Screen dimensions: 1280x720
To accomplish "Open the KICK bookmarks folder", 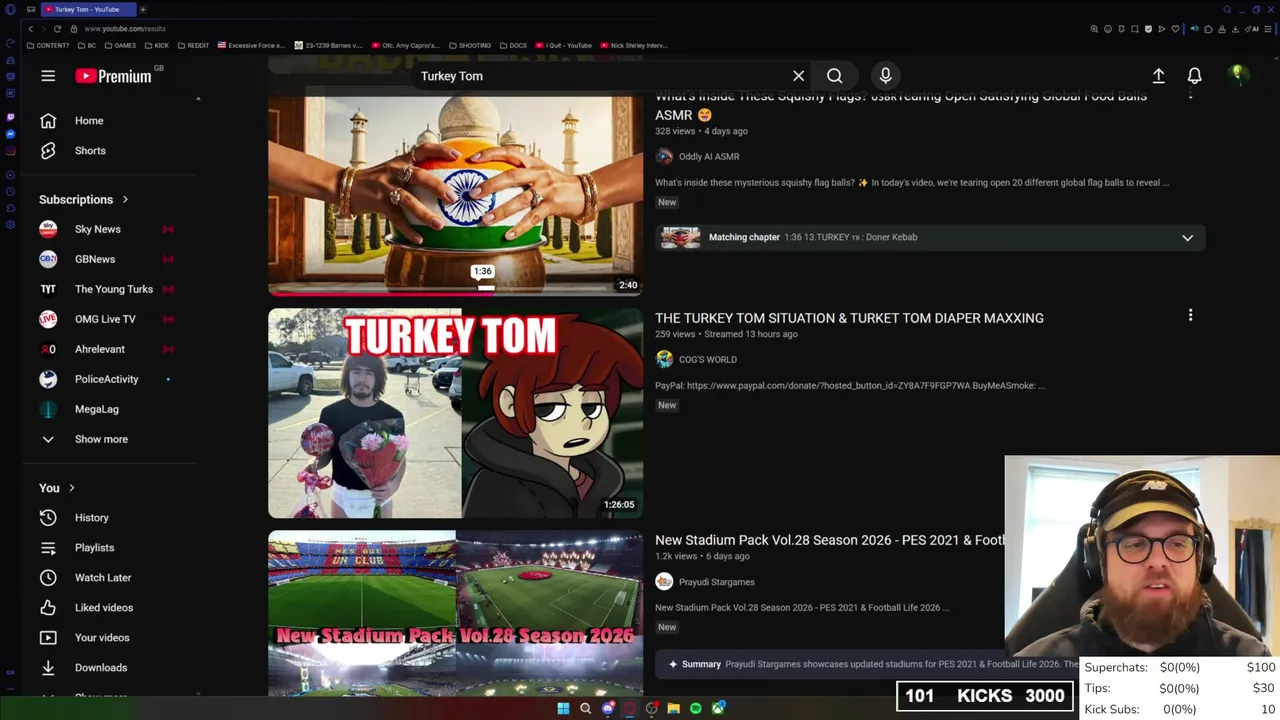I will click(x=157, y=45).
